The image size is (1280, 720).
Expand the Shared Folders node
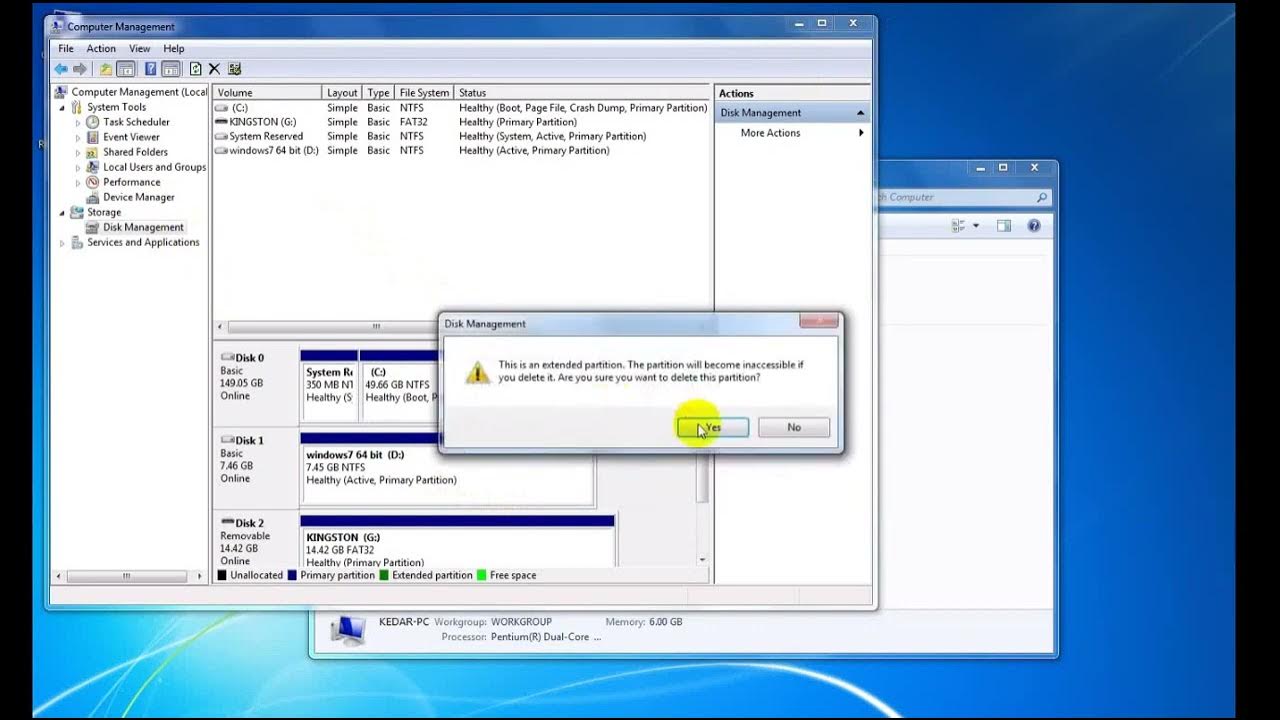point(78,152)
